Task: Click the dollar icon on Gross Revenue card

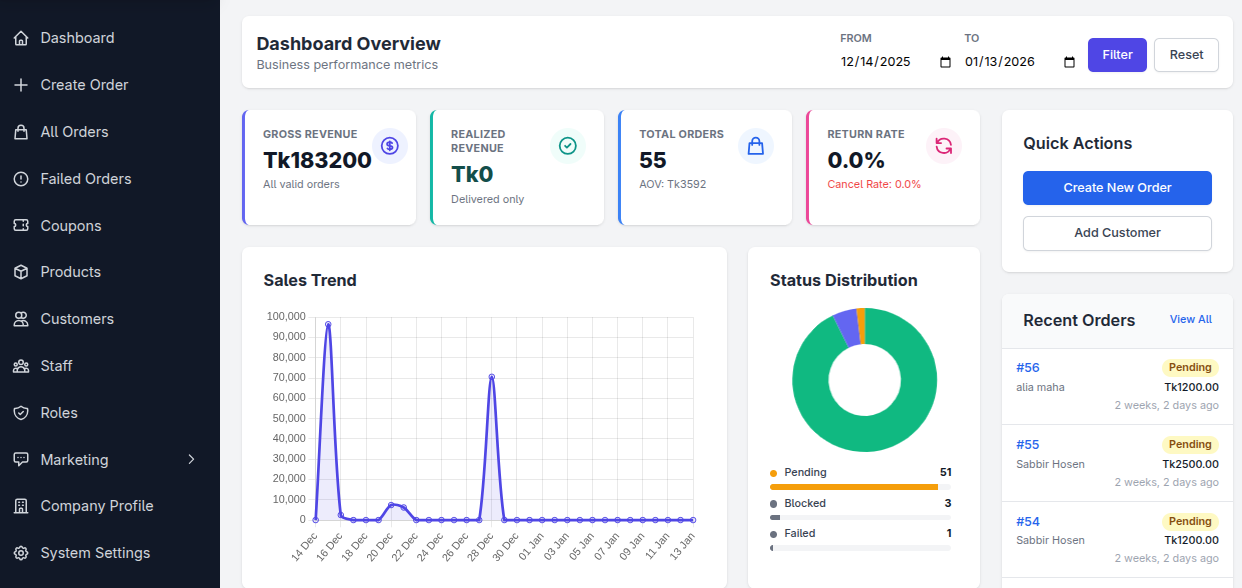Action: click(390, 145)
